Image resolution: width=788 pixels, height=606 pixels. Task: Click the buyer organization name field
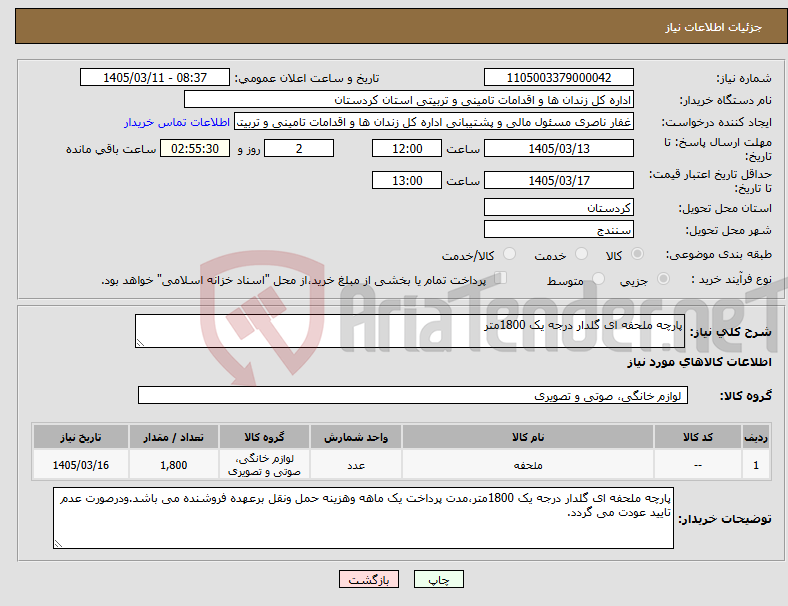[x=409, y=99]
